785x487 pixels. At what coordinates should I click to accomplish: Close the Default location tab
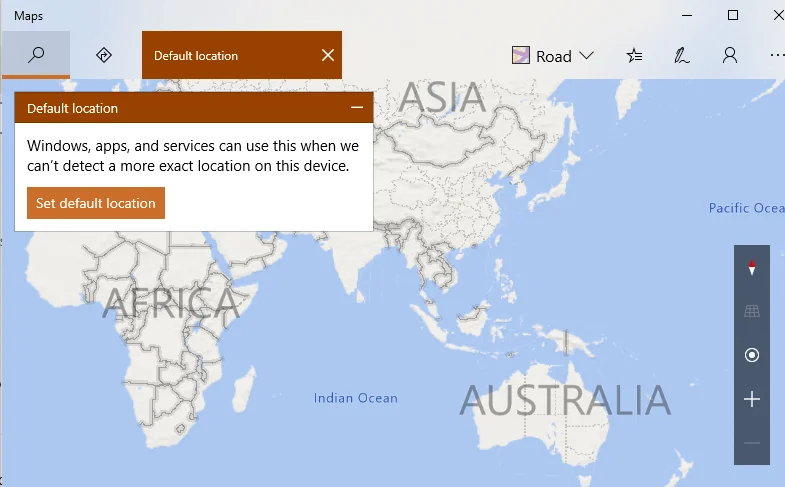tap(328, 55)
